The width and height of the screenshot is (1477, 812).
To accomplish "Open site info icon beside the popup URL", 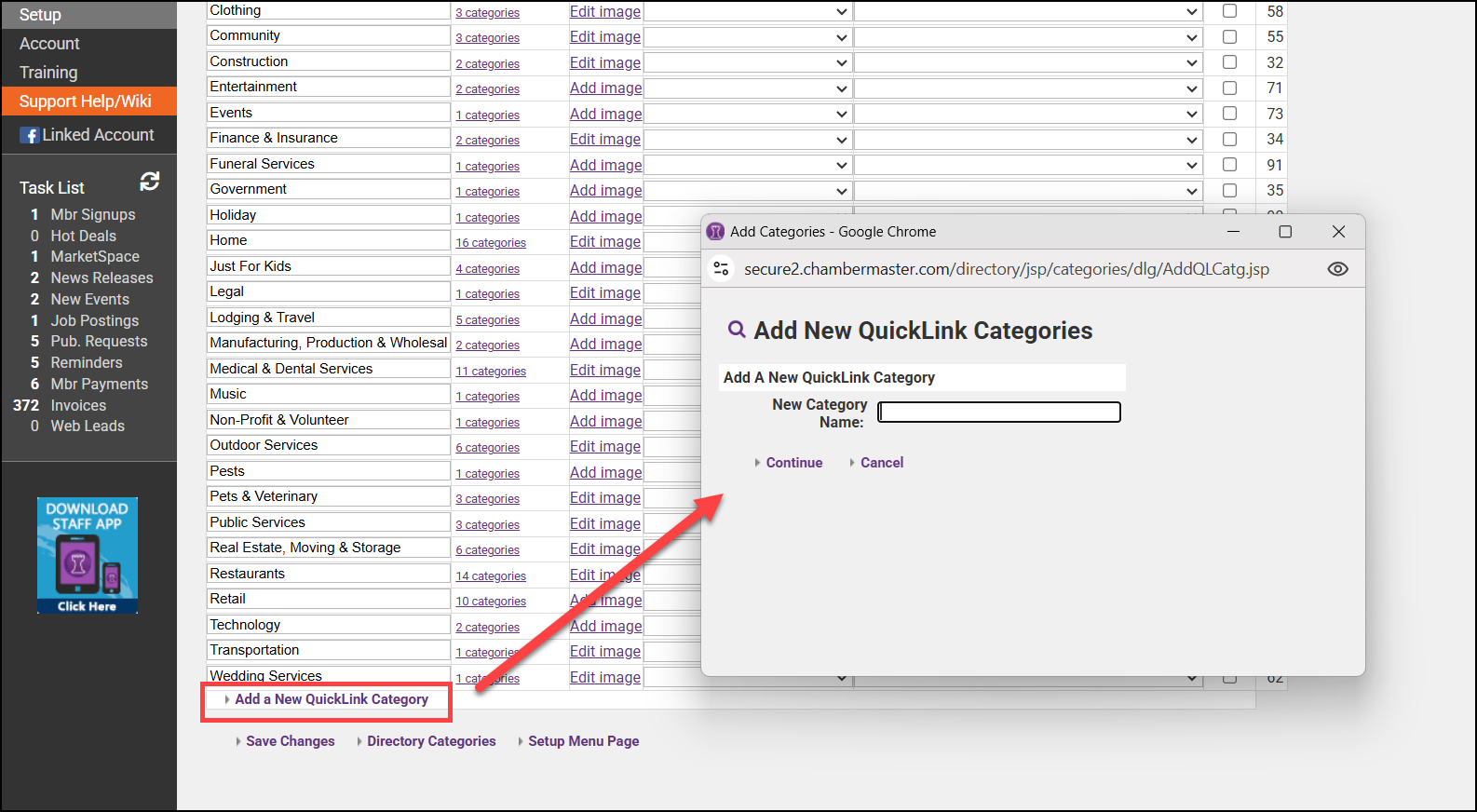I will [x=721, y=269].
